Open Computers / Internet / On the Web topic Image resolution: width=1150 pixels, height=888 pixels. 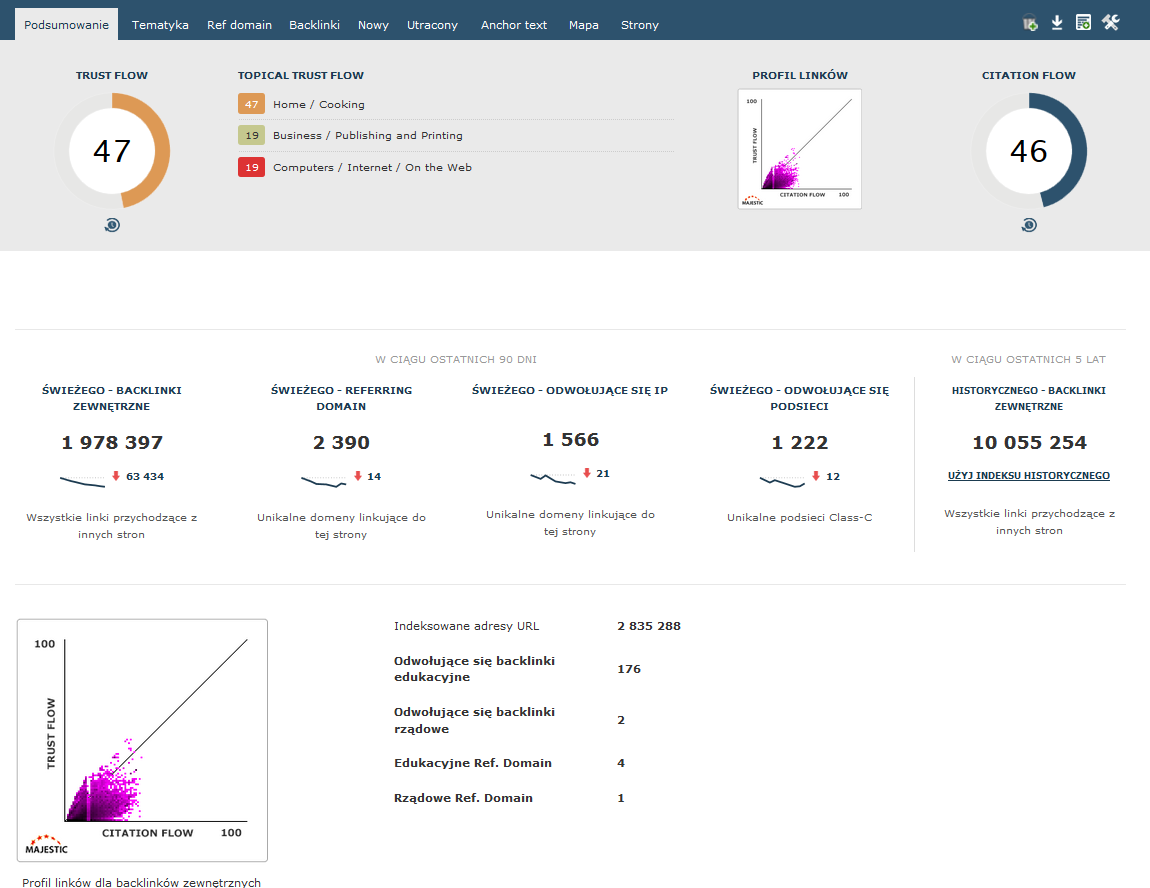[372, 167]
